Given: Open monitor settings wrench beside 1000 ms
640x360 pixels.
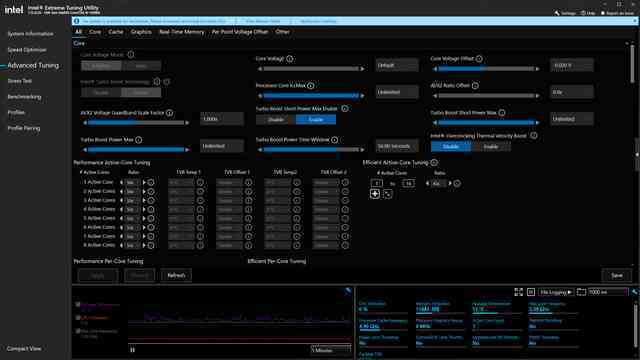Looking at the screenshot, I should [x=634, y=292].
